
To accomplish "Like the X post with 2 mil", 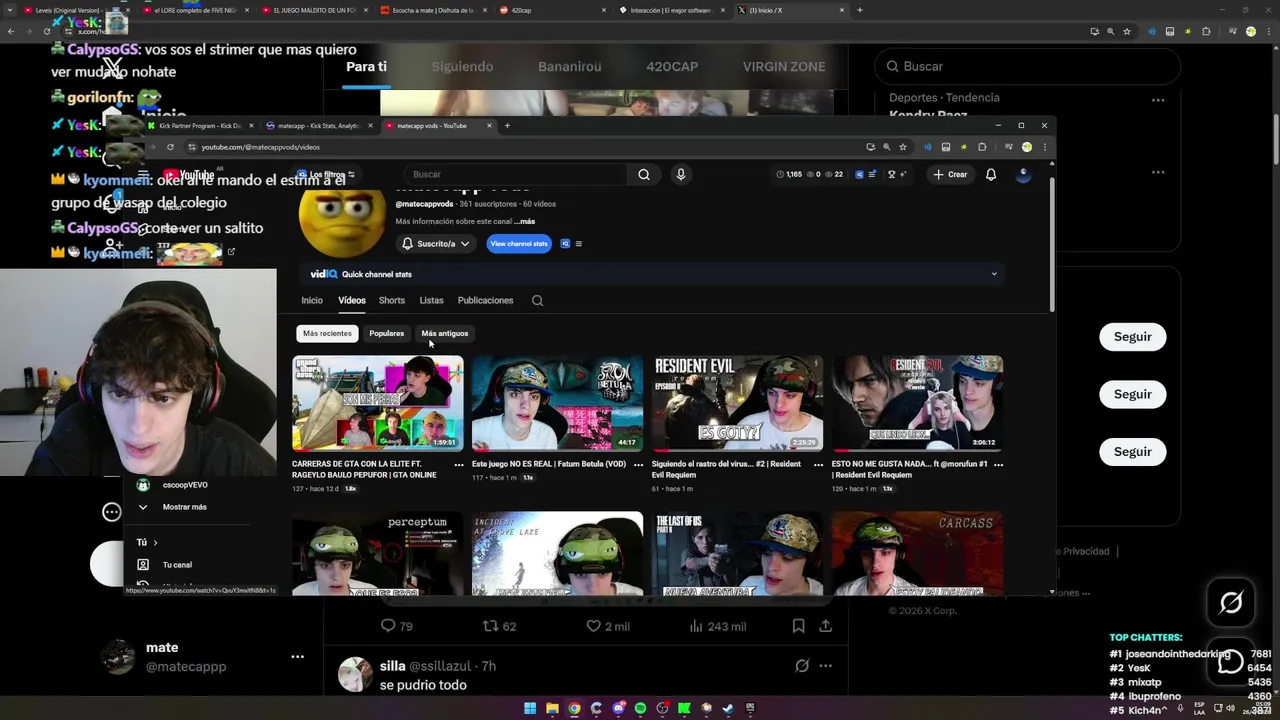I will [607, 626].
